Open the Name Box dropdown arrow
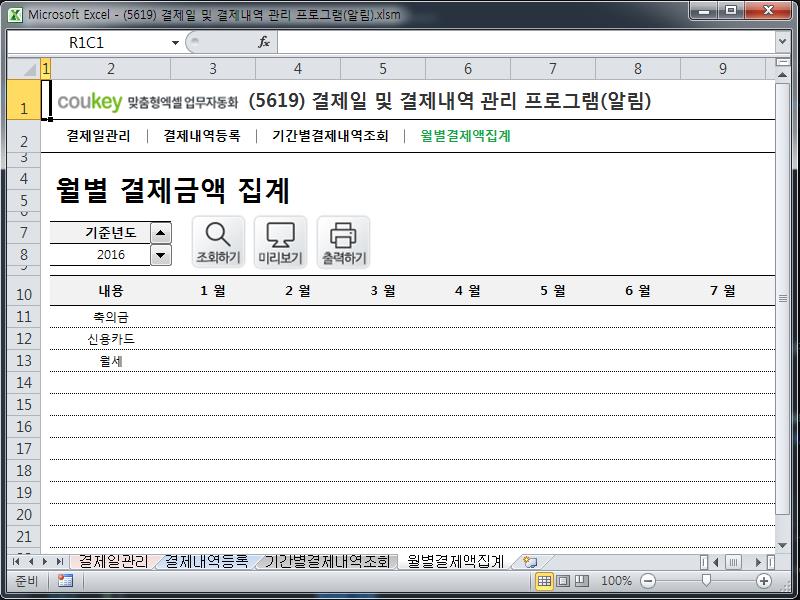The height and width of the screenshot is (600, 800). click(175, 43)
